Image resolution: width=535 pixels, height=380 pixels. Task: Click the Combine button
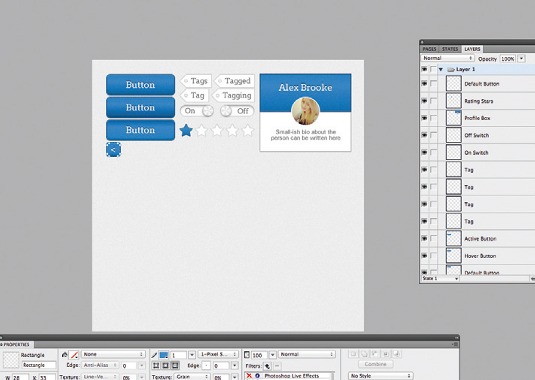click(375, 364)
